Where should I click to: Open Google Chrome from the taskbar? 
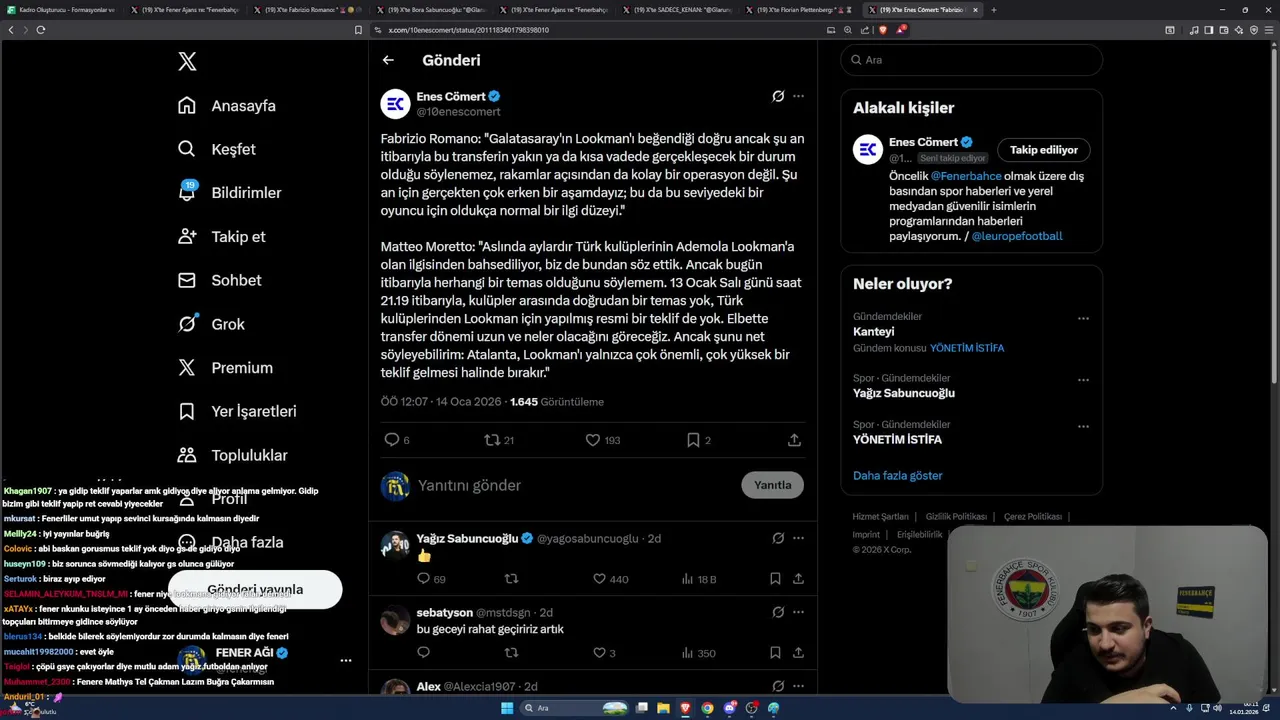click(x=707, y=708)
